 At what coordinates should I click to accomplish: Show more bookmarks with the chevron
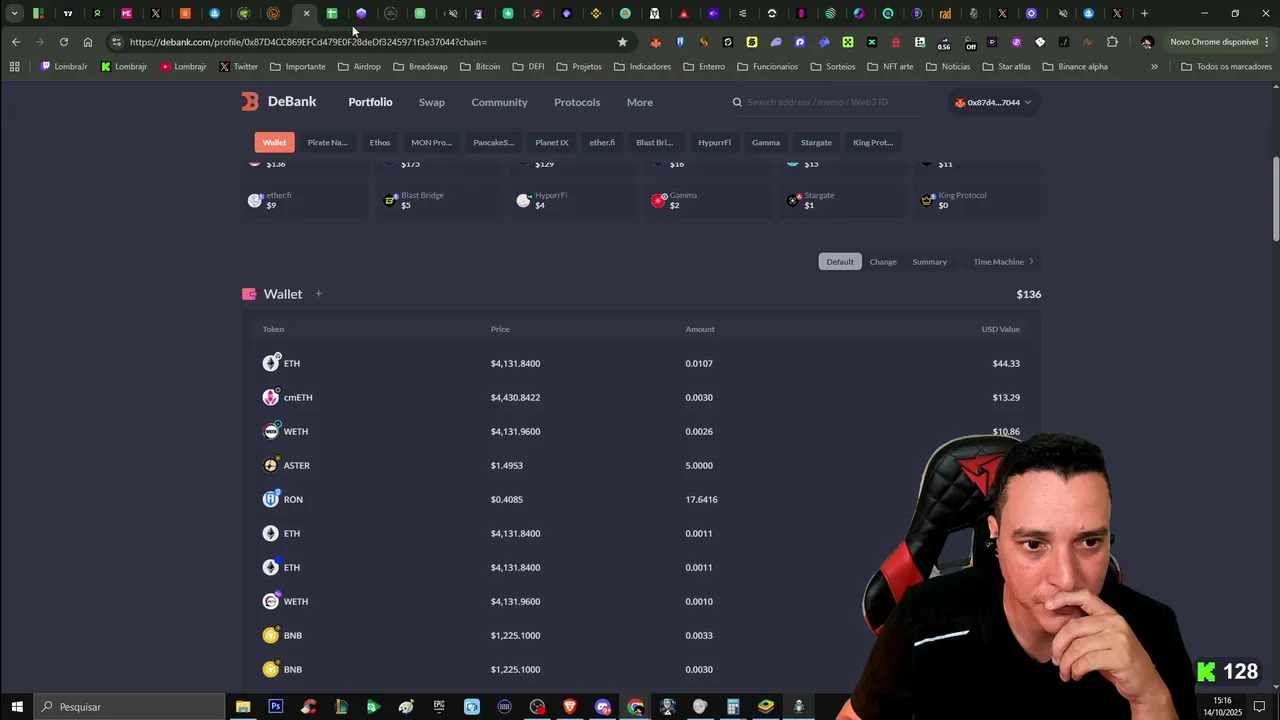tap(1154, 66)
